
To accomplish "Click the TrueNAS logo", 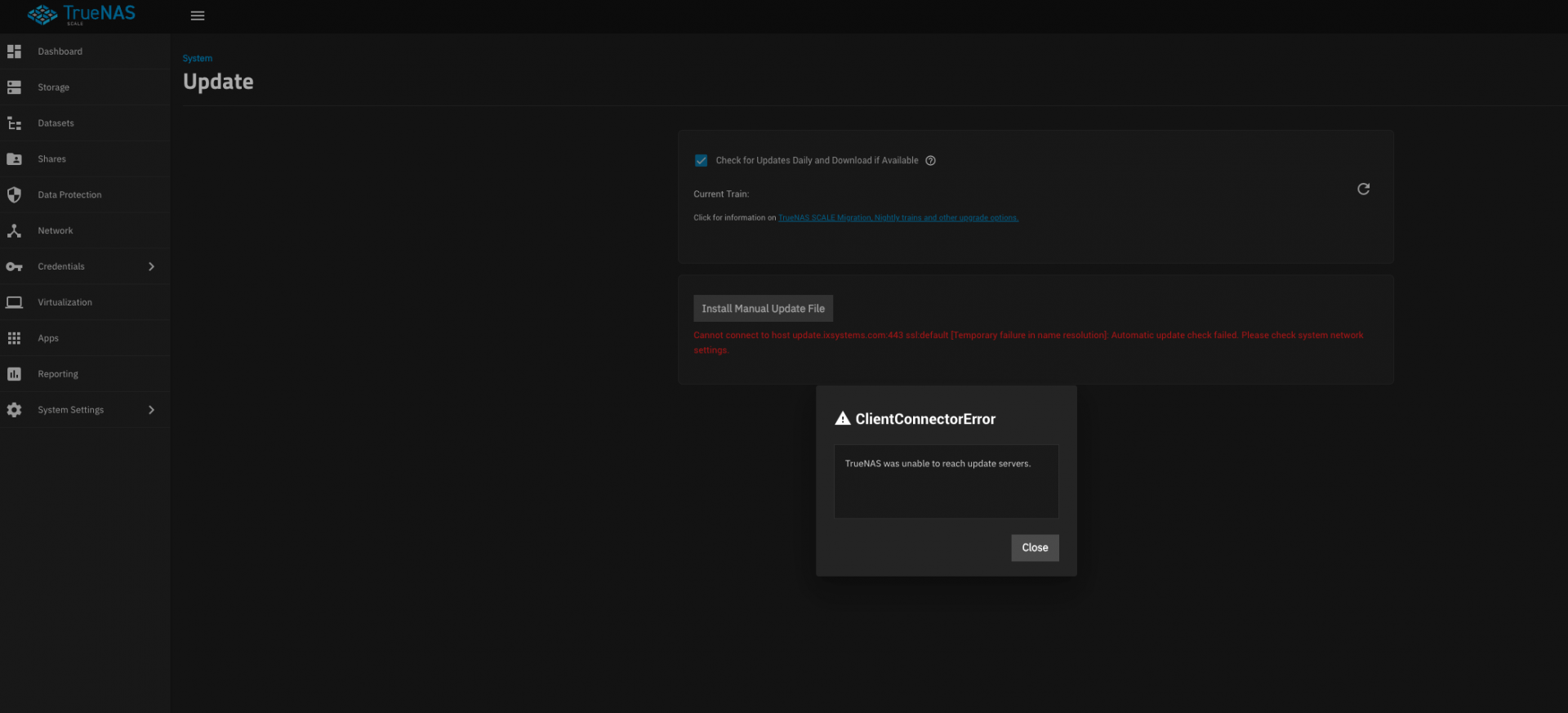I will tap(82, 15).
